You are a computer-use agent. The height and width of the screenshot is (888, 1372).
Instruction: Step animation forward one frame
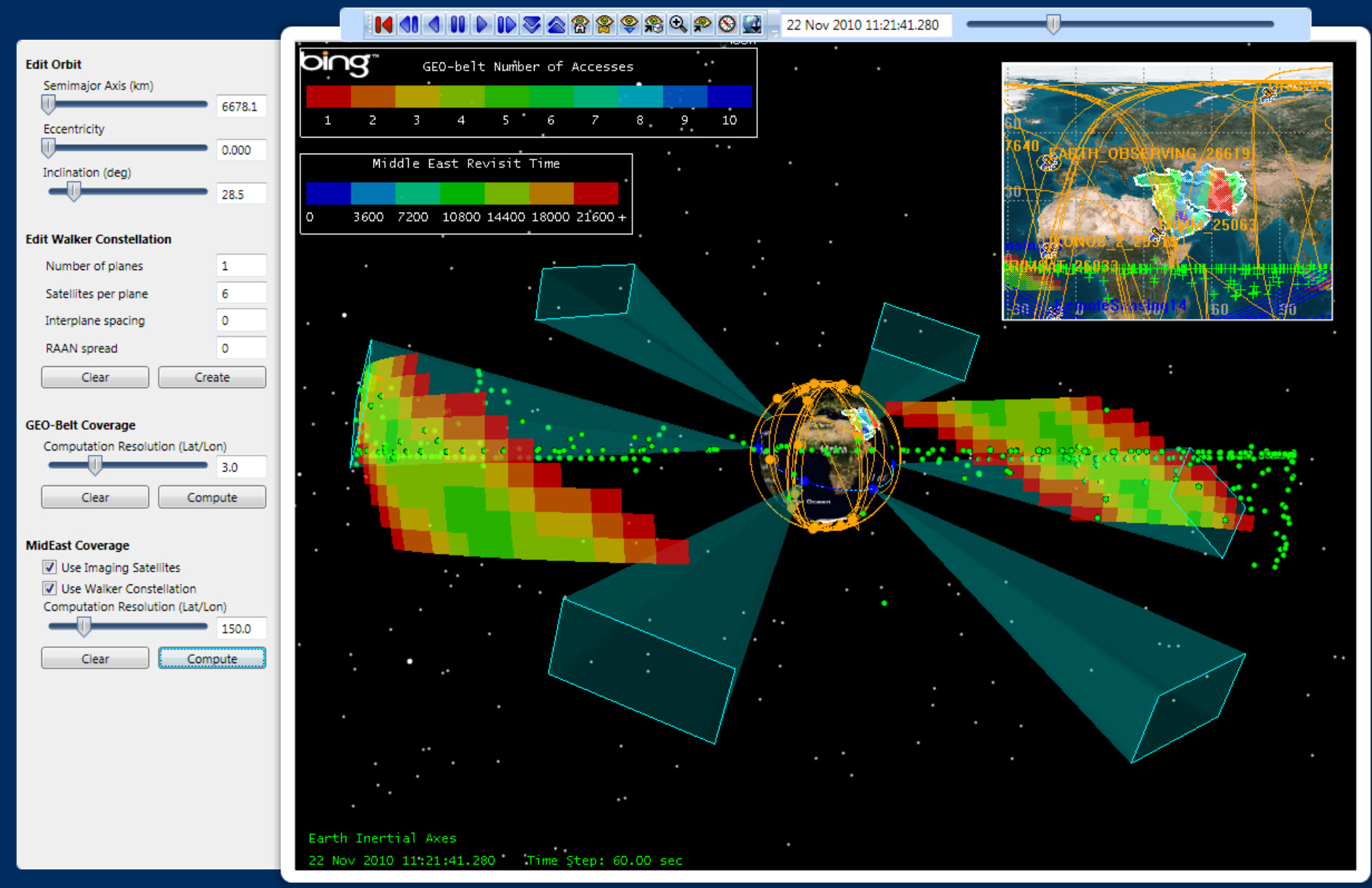506,25
